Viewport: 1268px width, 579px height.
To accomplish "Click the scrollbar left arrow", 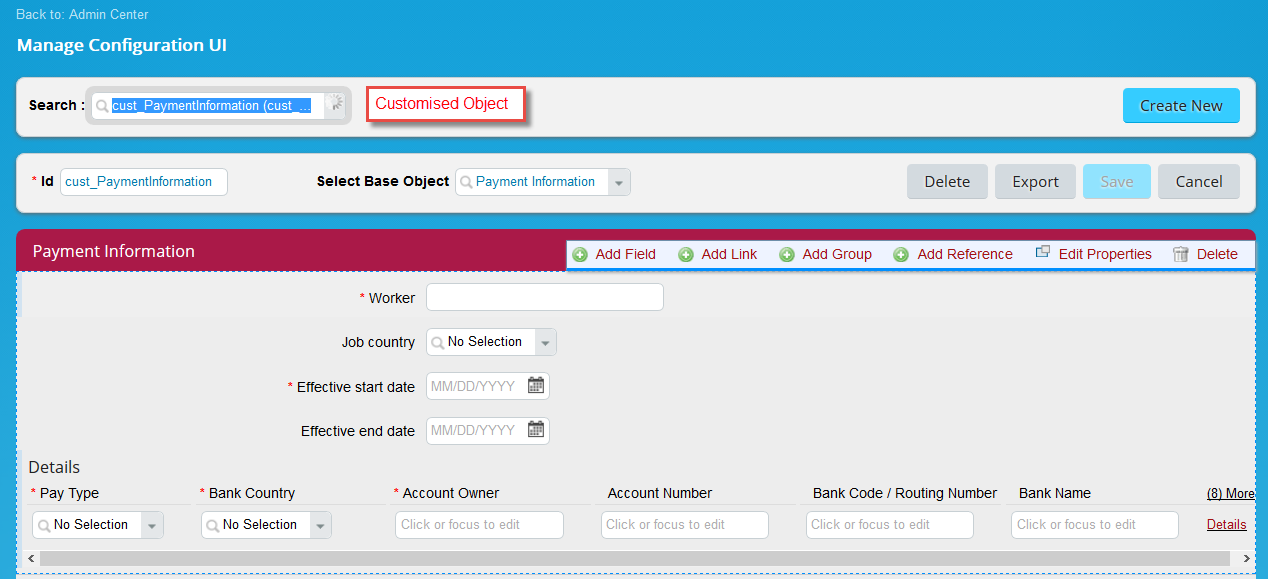I will coord(31,558).
